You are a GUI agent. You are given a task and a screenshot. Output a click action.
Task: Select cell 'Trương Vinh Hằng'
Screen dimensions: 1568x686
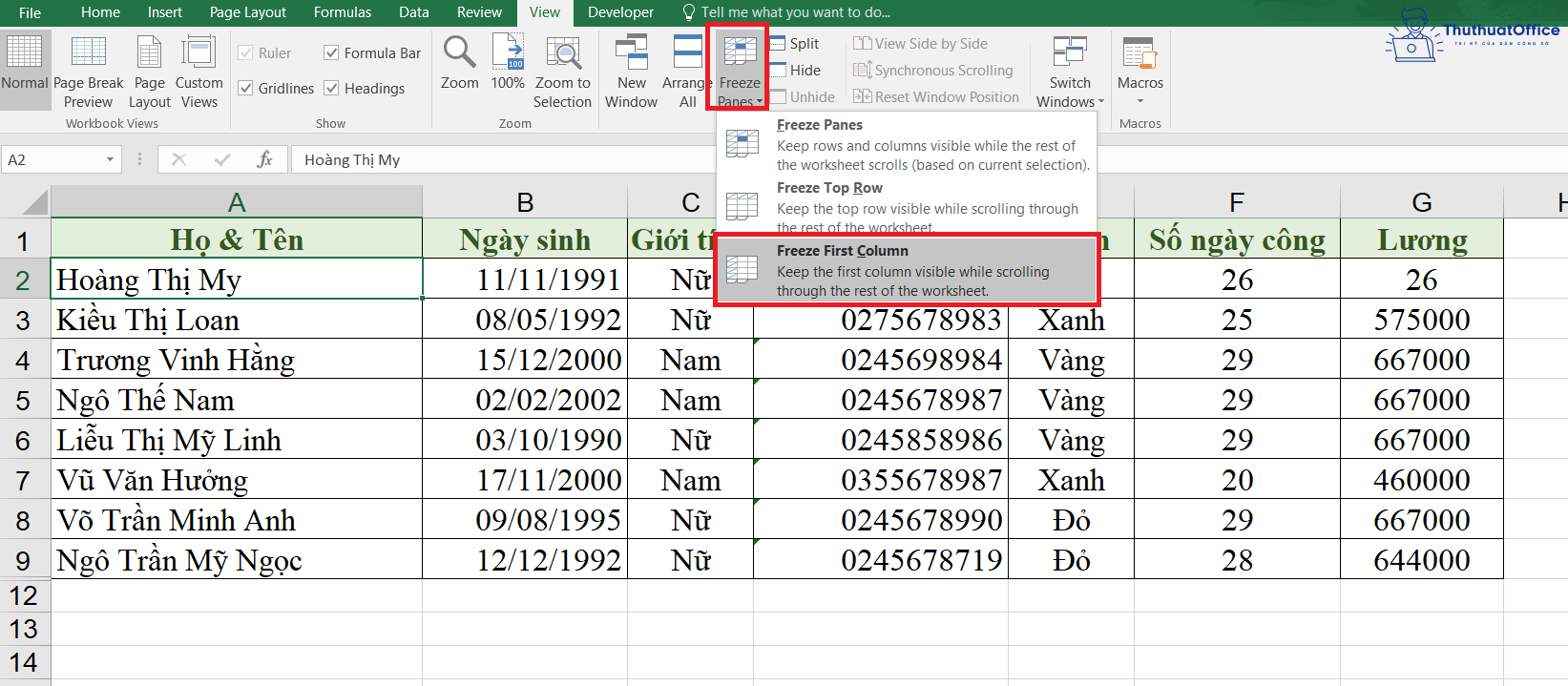click(237, 360)
